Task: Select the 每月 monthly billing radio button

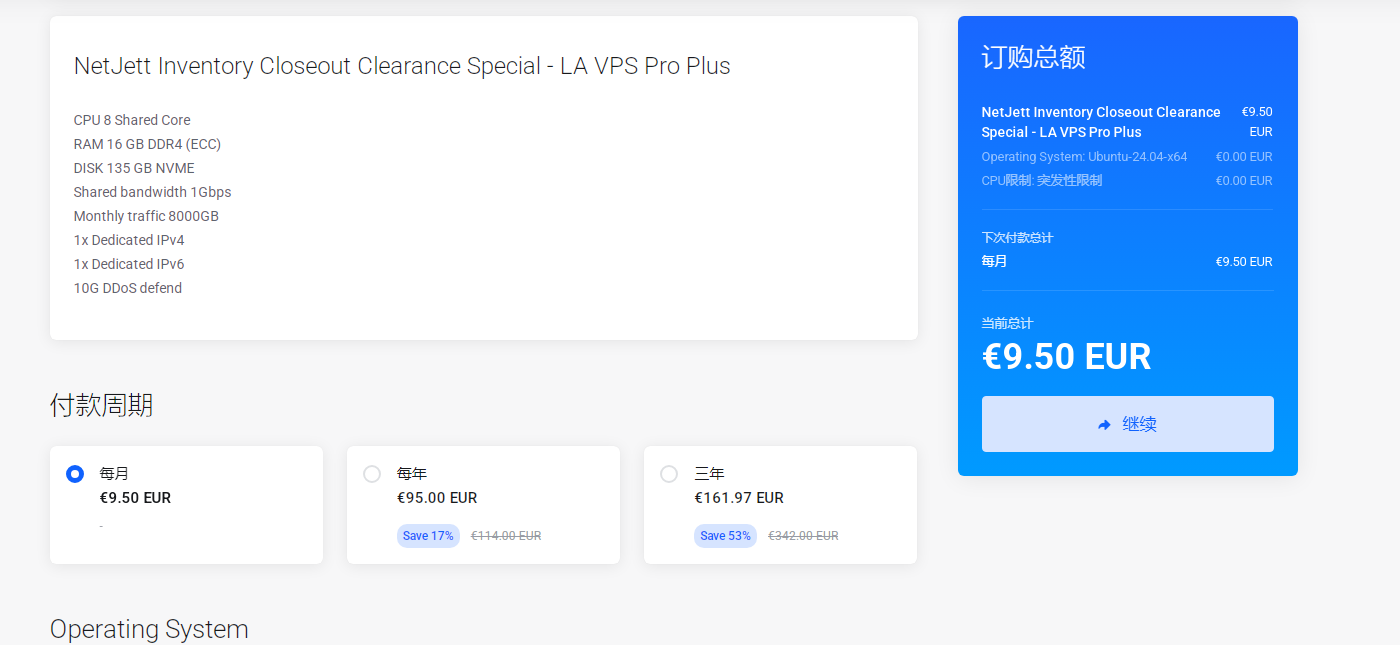Action: click(x=75, y=474)
